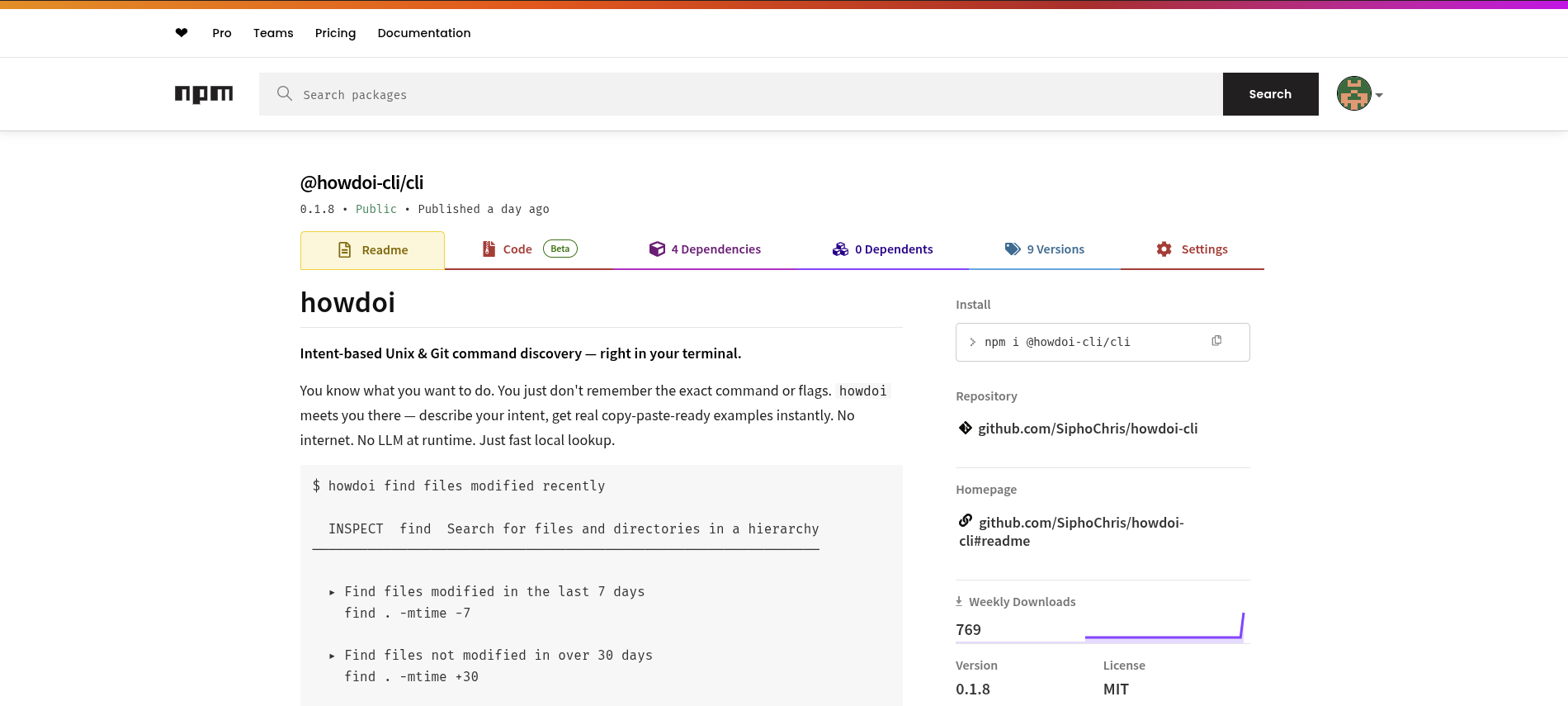Click the heart icon in top navigation
Screen dimensions: 1568x706
click(x=182, y=33)
